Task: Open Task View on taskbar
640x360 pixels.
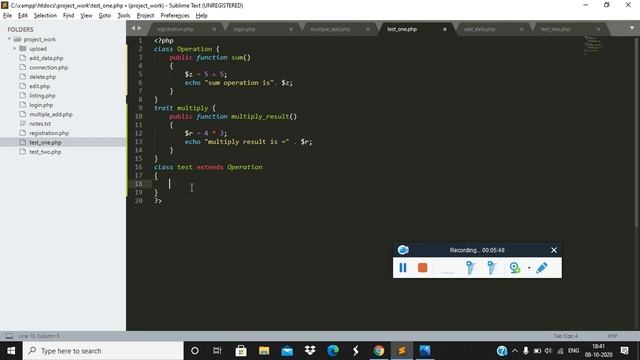Action: [x=217, y=351]
